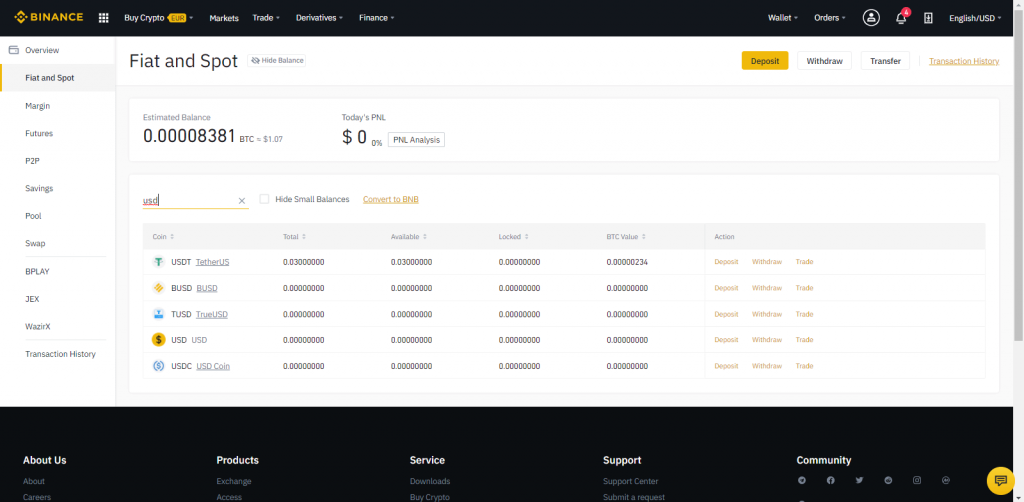The image size is (1024, 502).
Task: Open the Instagram community icon
Action: 917,480
